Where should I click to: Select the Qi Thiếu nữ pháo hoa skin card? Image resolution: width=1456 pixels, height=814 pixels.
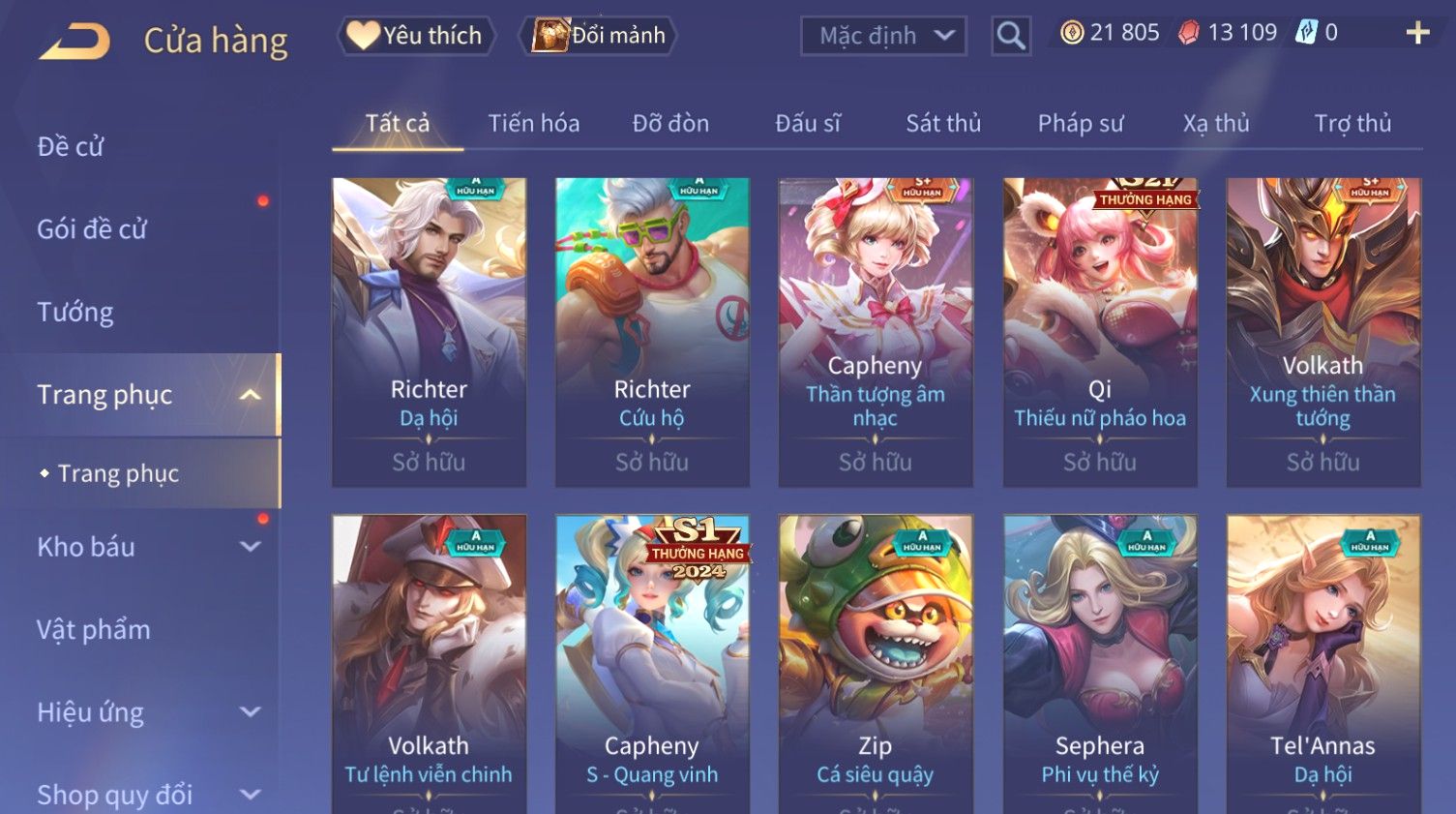1100,332
